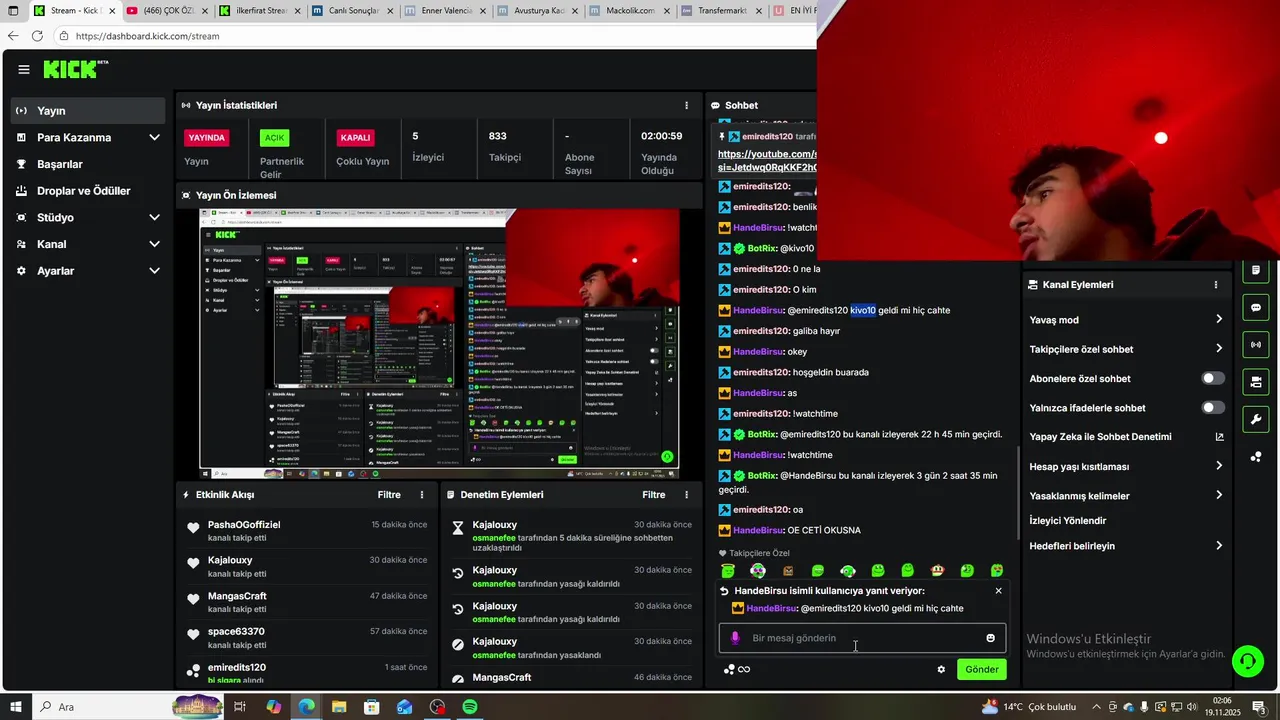Open the emoji picker in message box
Image resolution: width=1280 pixels, height=720 pixels.
[991, 638]
